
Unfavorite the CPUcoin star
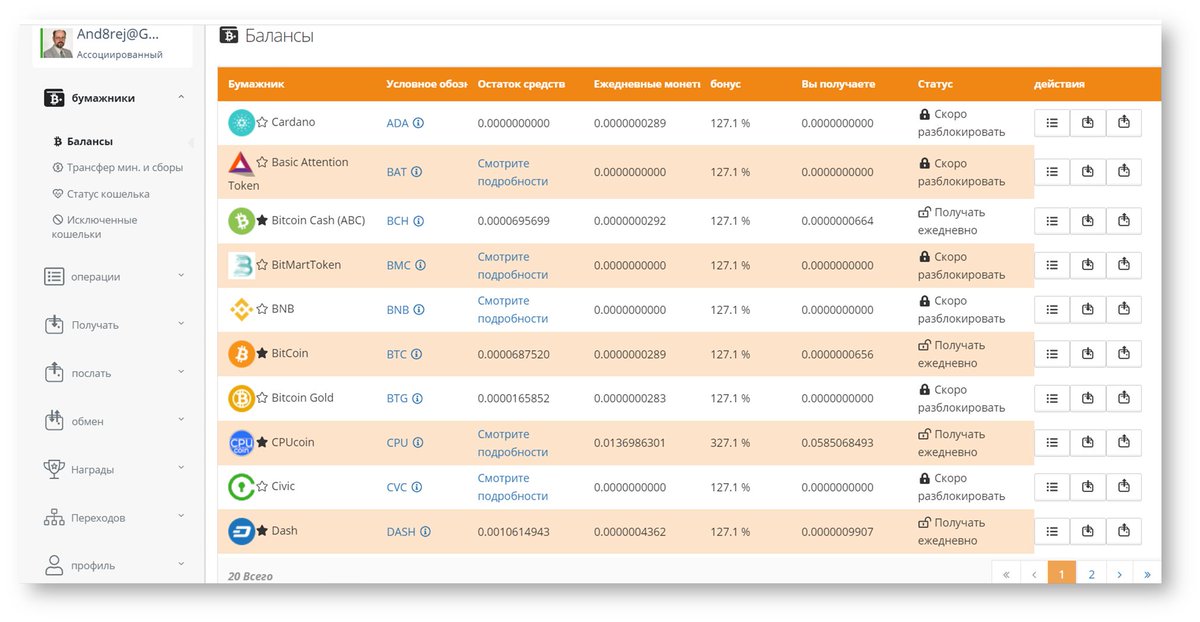pyautogui.click(x=262, y=442)
